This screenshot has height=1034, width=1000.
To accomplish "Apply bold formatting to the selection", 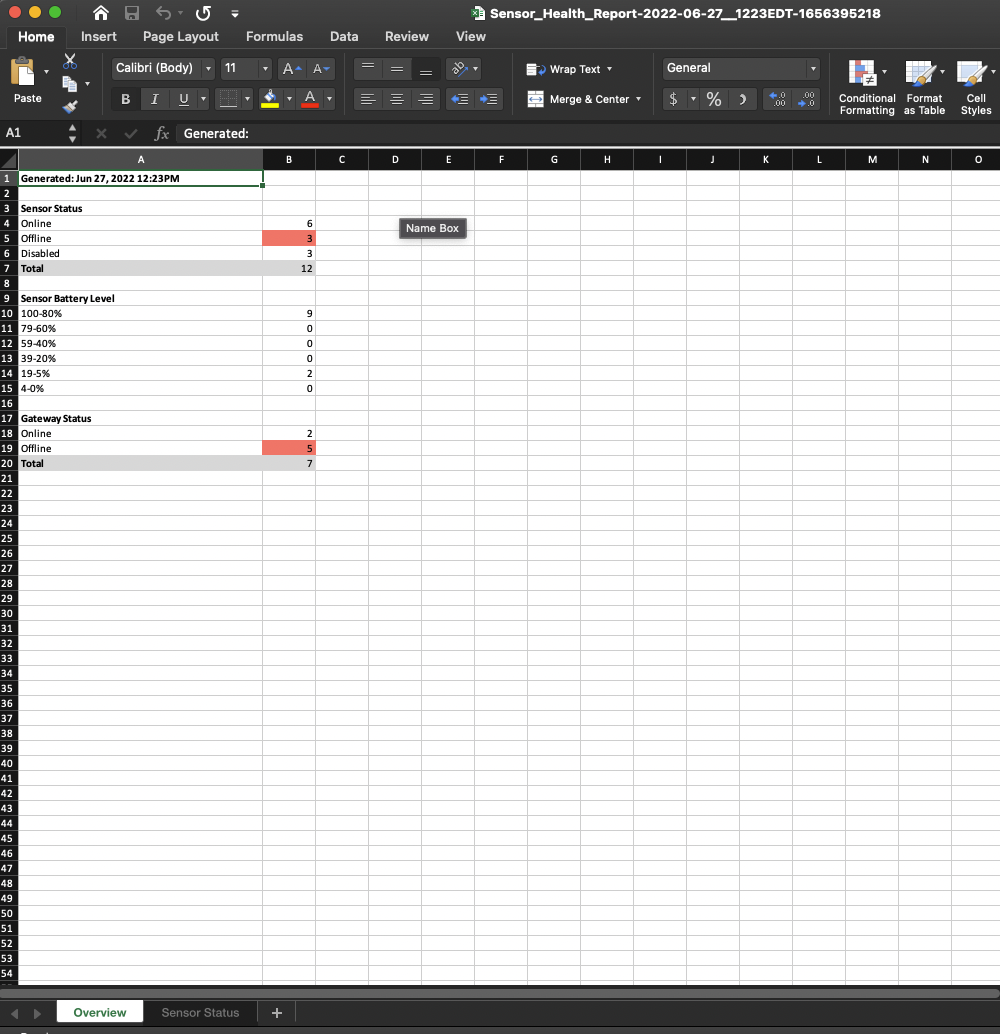I will click(125, 99).
